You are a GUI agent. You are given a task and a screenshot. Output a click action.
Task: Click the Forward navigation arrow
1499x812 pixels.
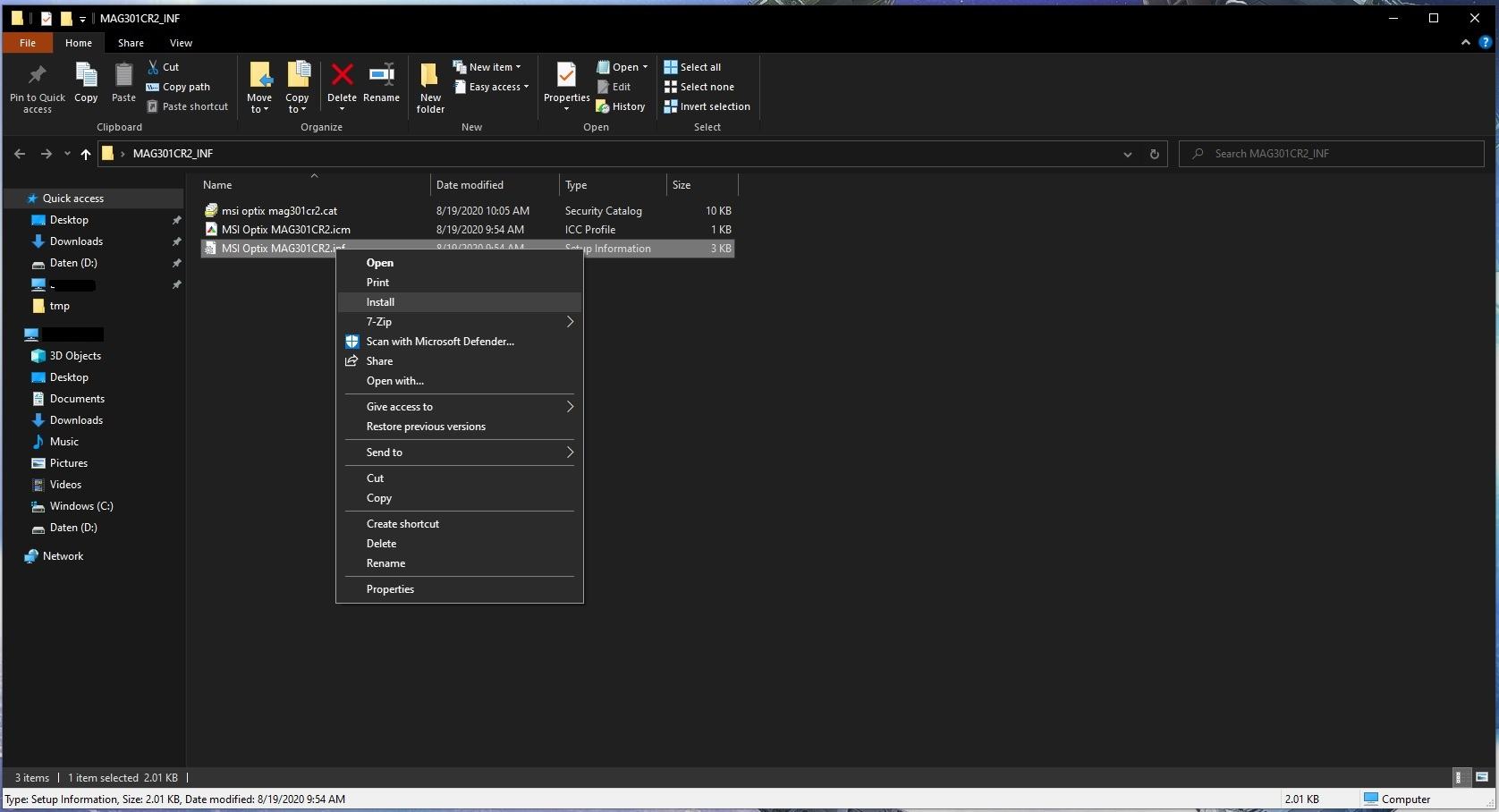pyautogui.click(x=46, y=154)
